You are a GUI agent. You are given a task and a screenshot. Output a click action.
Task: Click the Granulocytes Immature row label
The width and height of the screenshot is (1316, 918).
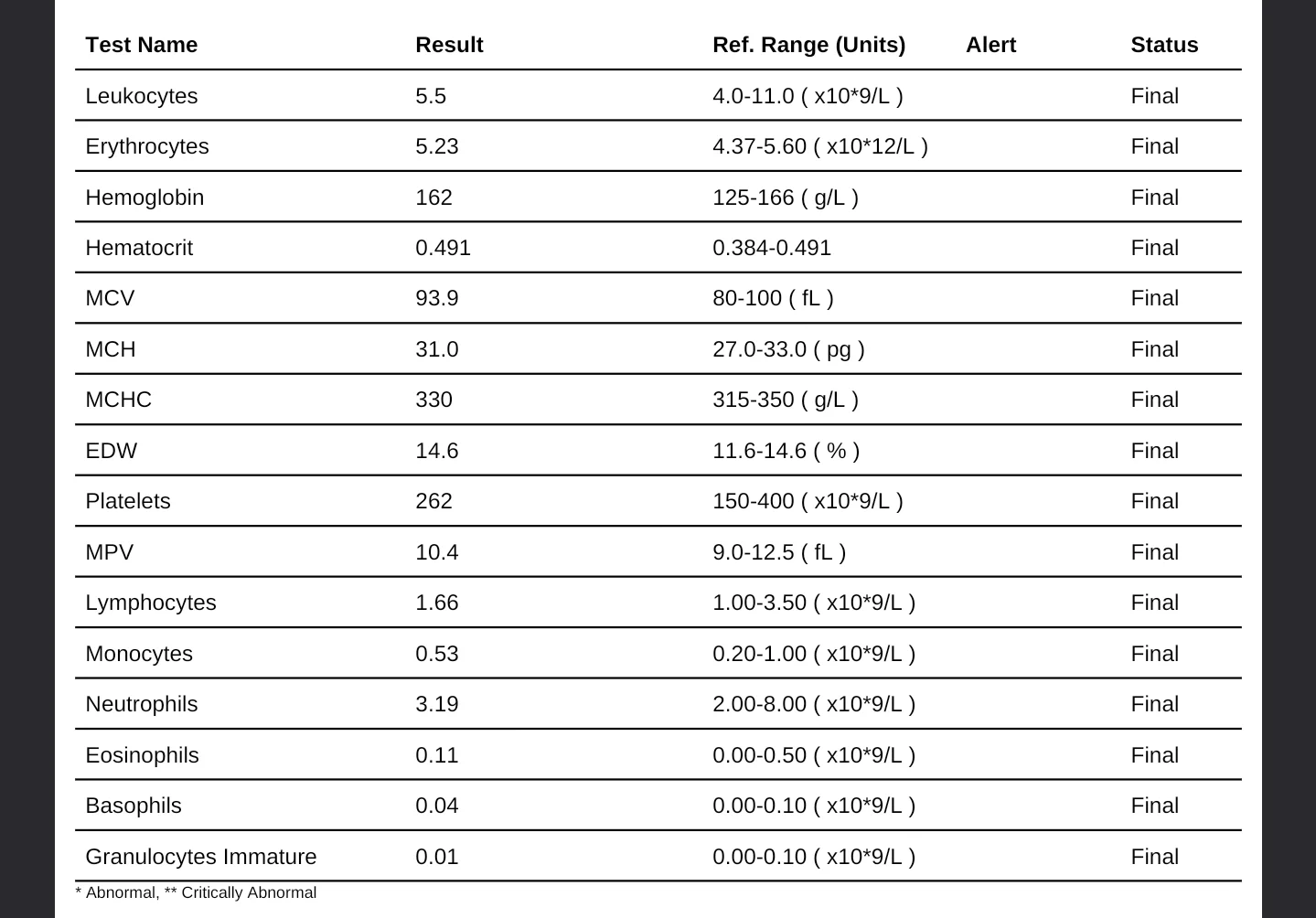pyautogui.click(x=200, y=857)
